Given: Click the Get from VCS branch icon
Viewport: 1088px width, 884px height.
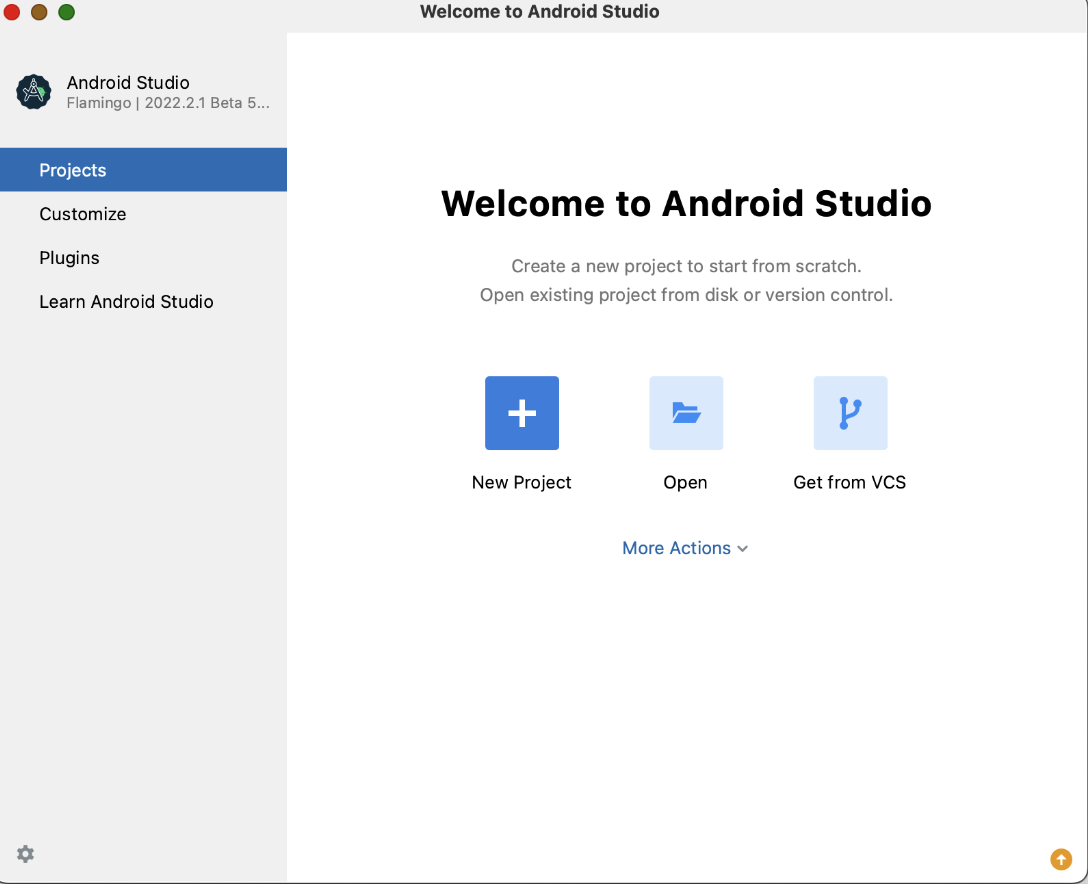Looking at the screenshot, I should click(x=850, y=413).
